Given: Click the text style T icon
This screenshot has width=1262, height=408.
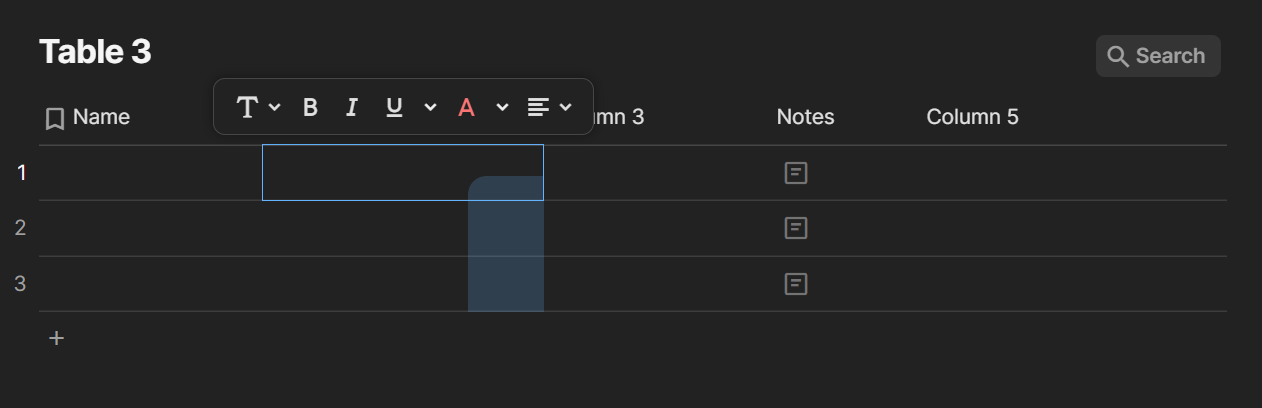Looking at the screenshot, I should (x=247, y=107).
